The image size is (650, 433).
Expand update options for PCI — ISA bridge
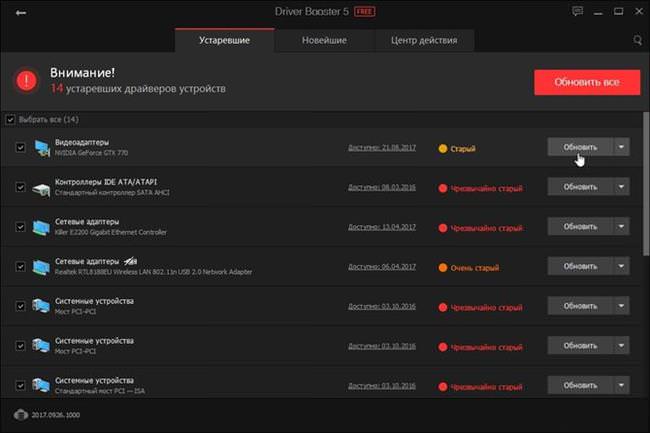tap(621, 385)
